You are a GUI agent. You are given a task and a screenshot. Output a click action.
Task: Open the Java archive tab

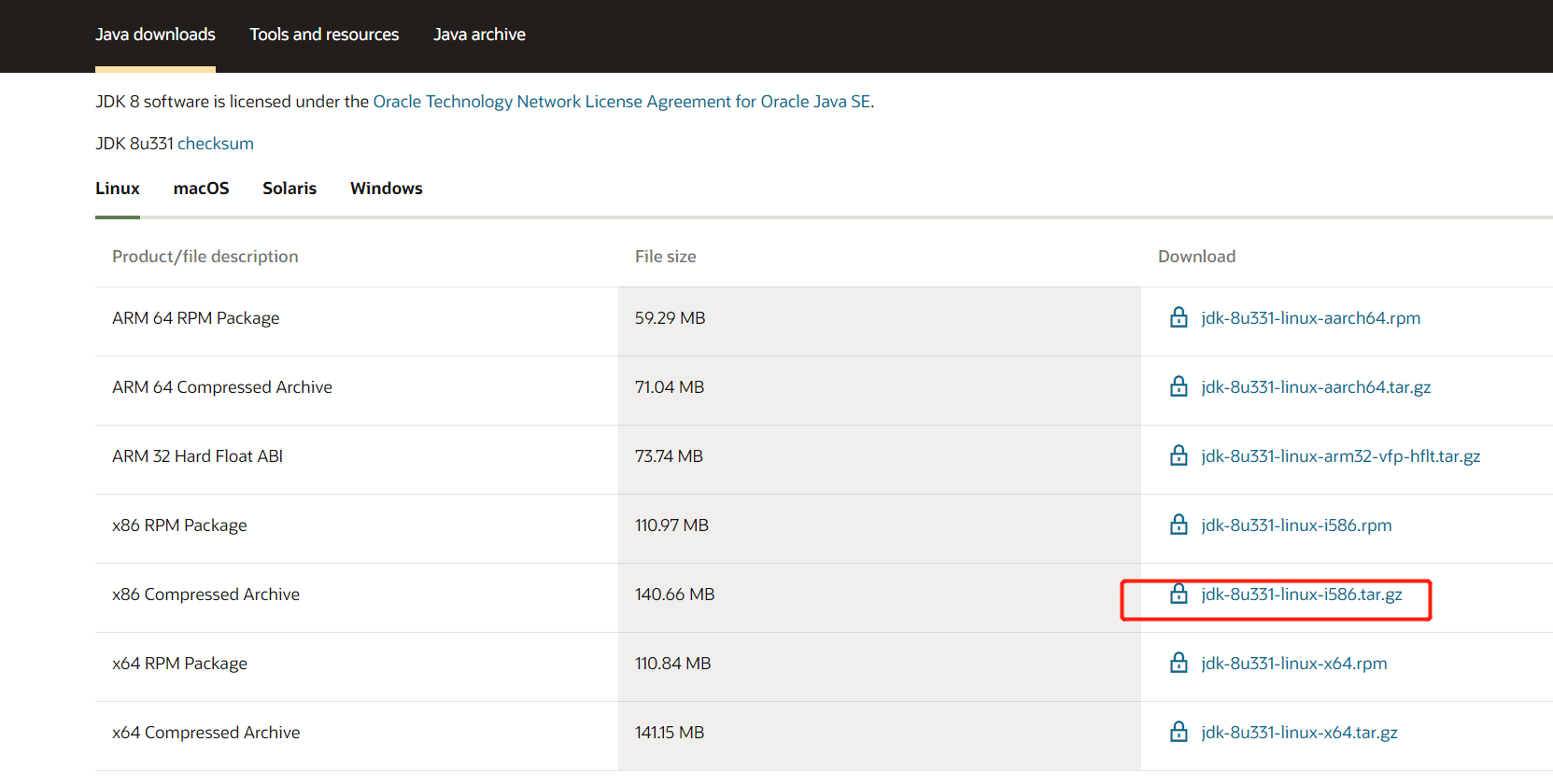pos(479,35)
